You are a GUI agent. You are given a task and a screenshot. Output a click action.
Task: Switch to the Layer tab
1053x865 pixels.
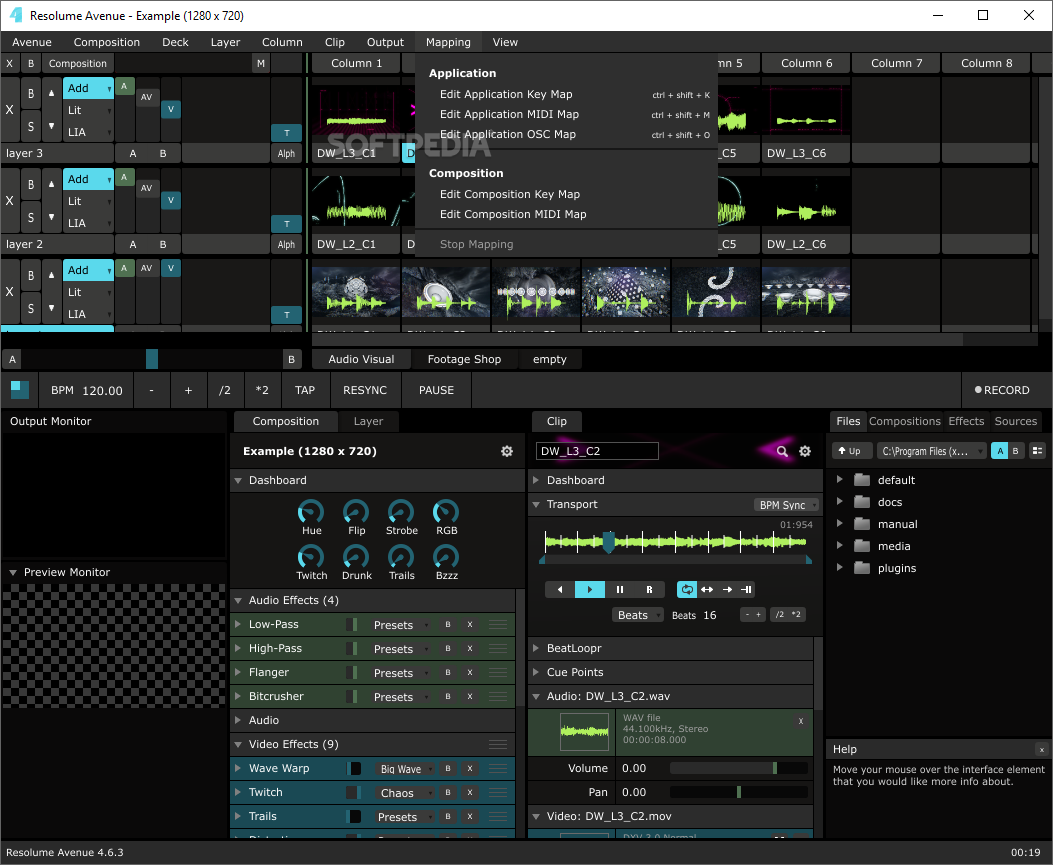pos(368,421)
